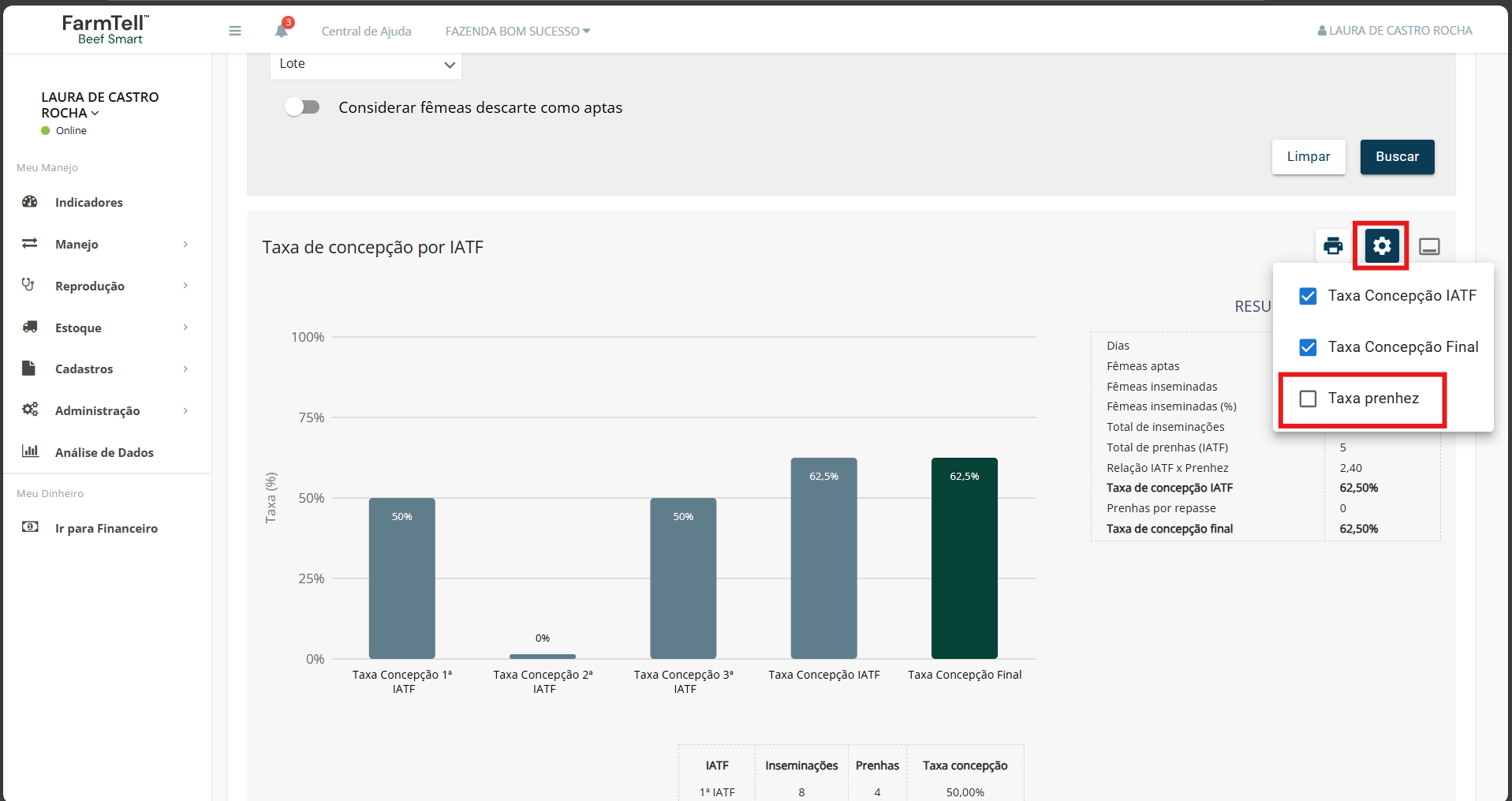
Task: Open the Lote dropdown
Action: [x=366, y=65]
